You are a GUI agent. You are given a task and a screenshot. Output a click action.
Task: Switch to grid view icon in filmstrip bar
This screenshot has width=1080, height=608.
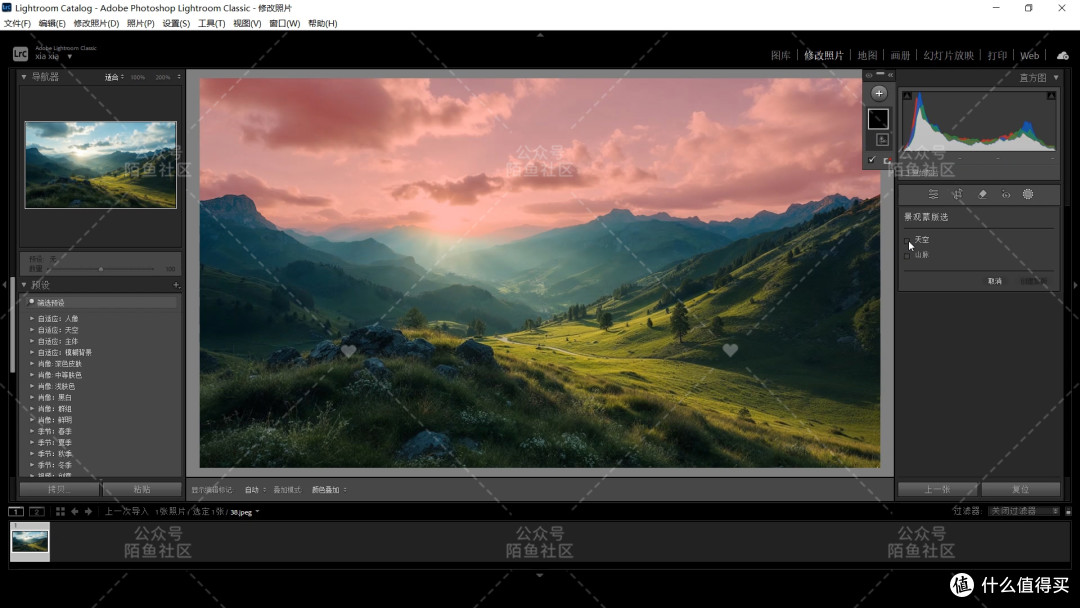60,512
